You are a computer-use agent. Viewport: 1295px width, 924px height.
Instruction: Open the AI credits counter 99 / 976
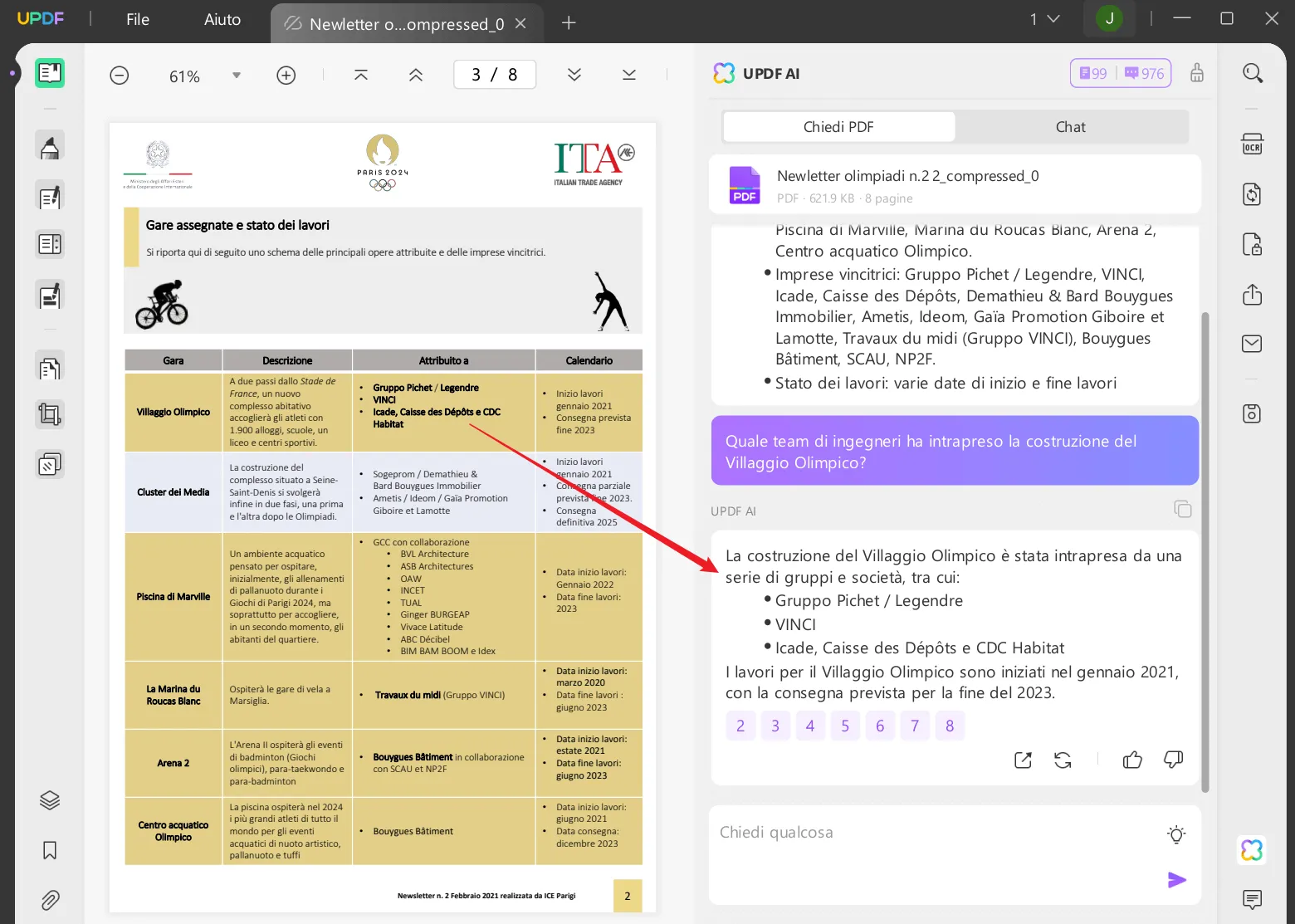pyautogui.click(x=1121, y=73)
